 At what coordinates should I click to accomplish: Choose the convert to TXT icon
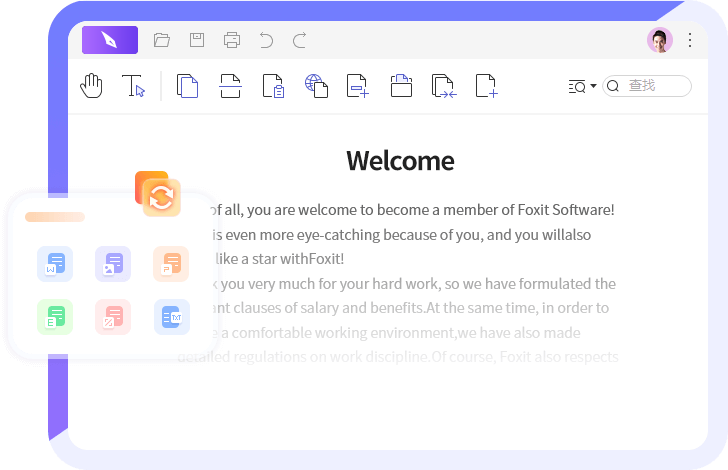[171, 317]
